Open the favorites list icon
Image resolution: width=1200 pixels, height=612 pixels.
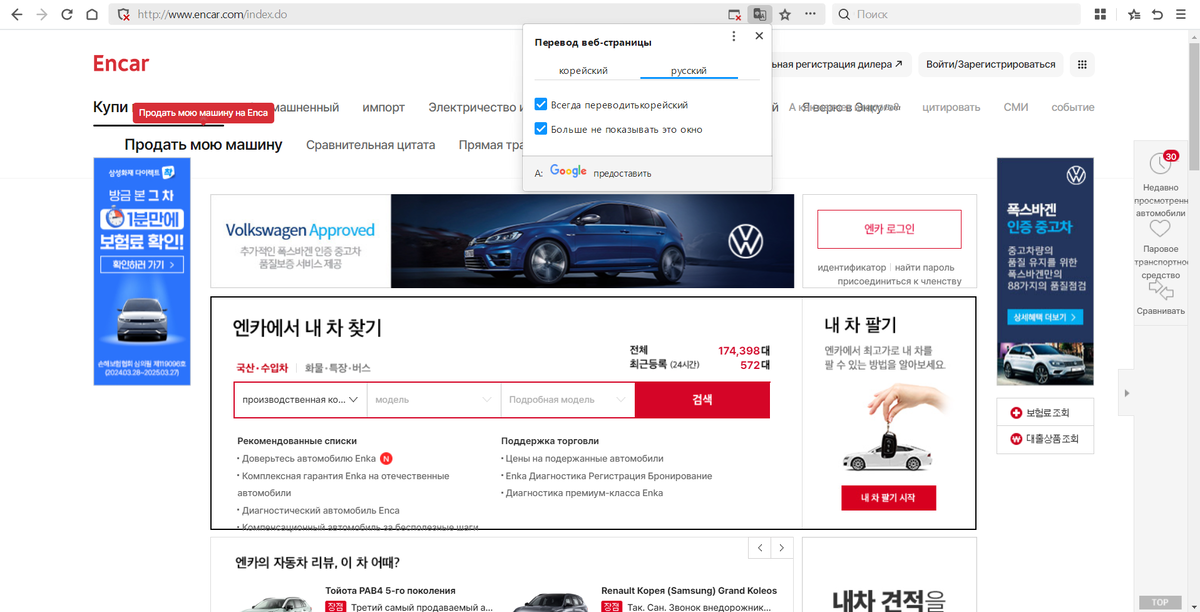coord(1134,15)
